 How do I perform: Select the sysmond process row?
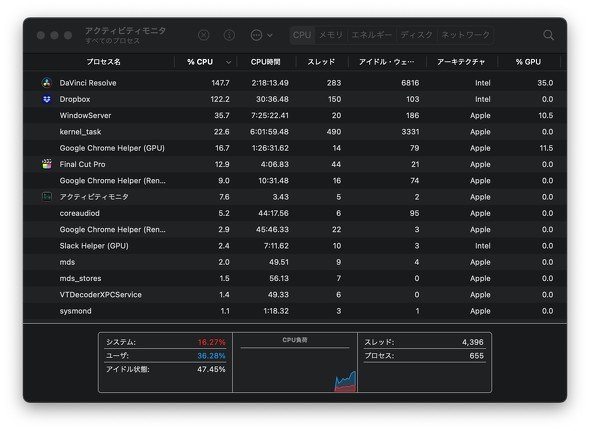point(295,311)
